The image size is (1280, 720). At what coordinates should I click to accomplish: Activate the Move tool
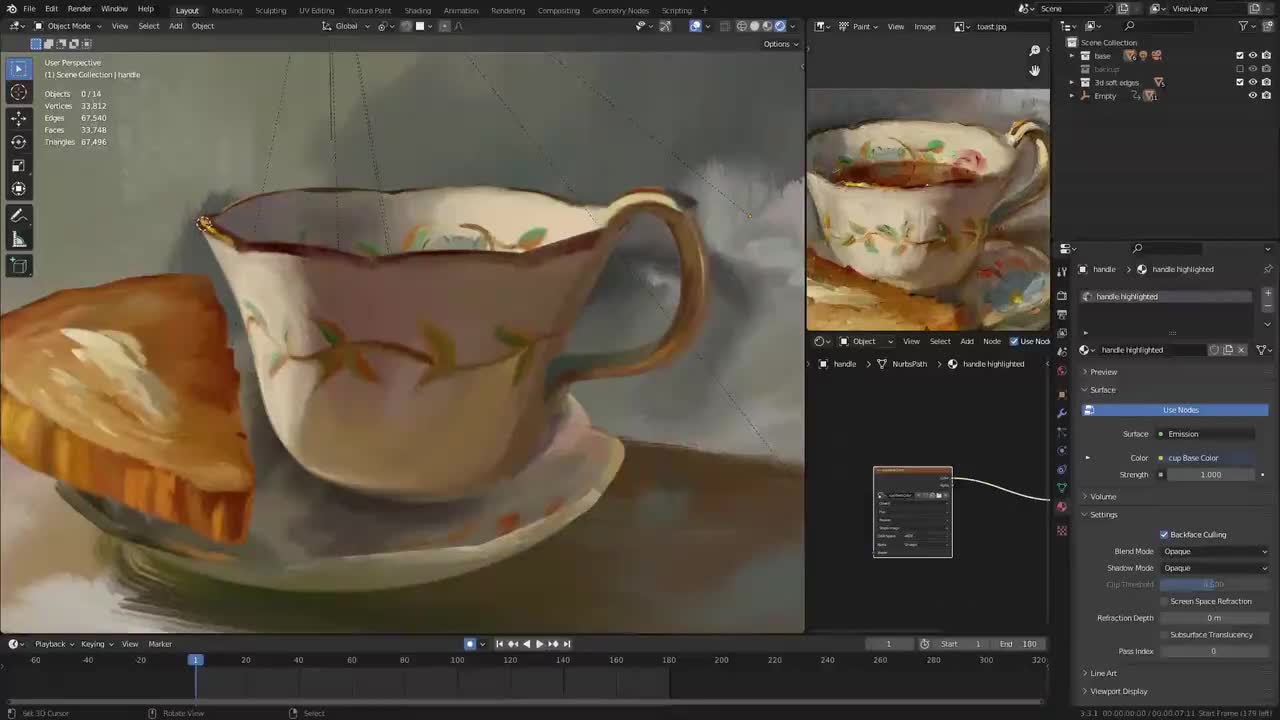pos(18,118)
